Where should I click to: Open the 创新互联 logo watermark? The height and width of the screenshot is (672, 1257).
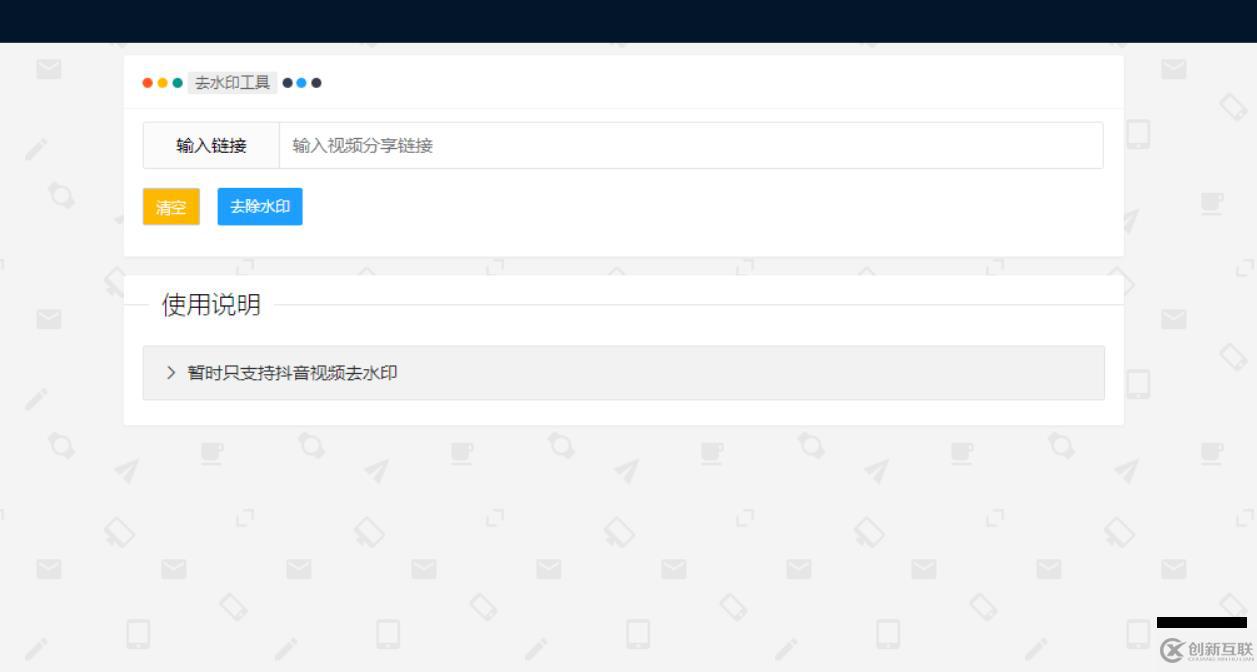tap(1206, 650)
